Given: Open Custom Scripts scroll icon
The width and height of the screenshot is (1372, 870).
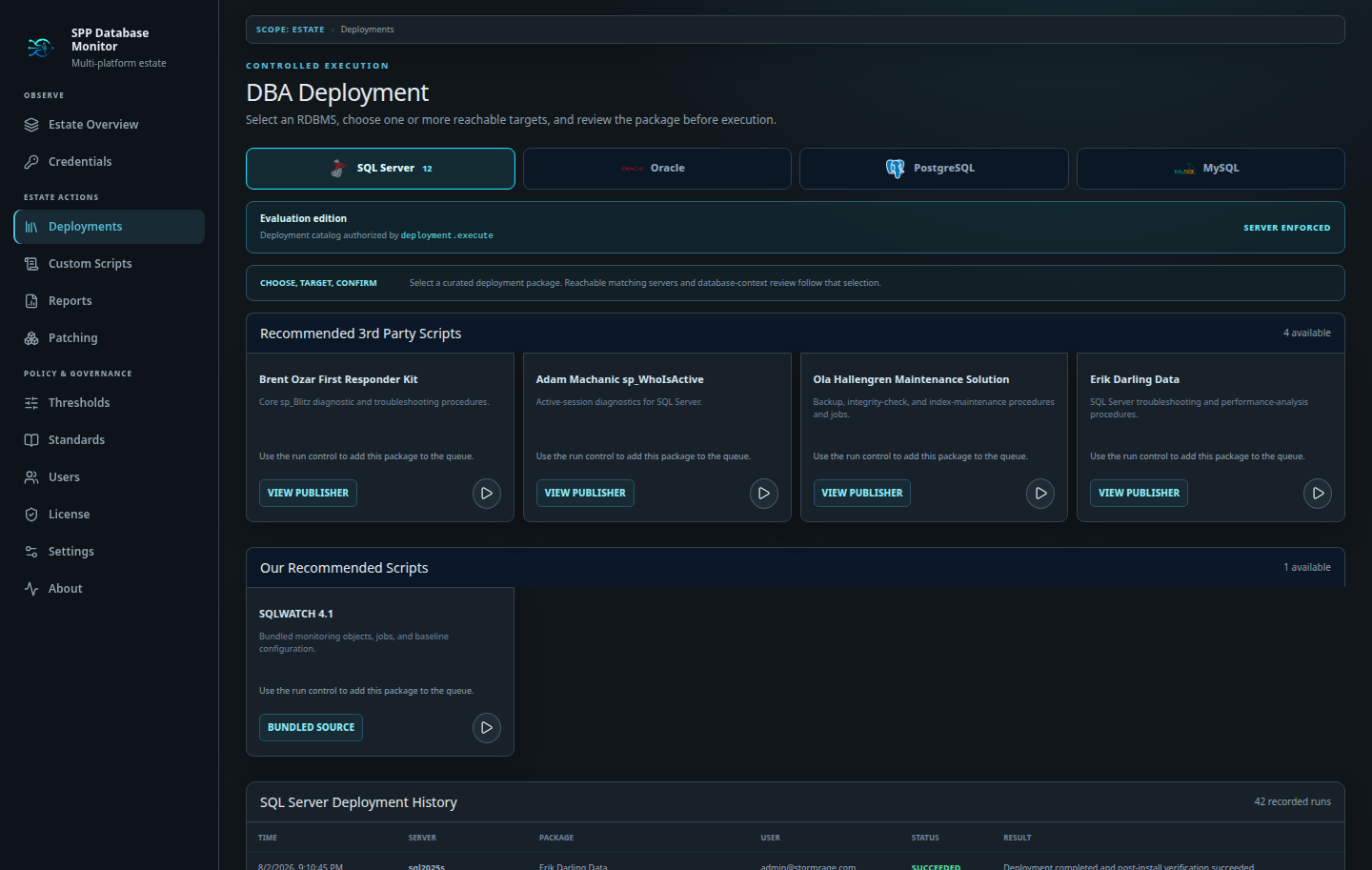Looking at the screenshot, I should point(31,264).
